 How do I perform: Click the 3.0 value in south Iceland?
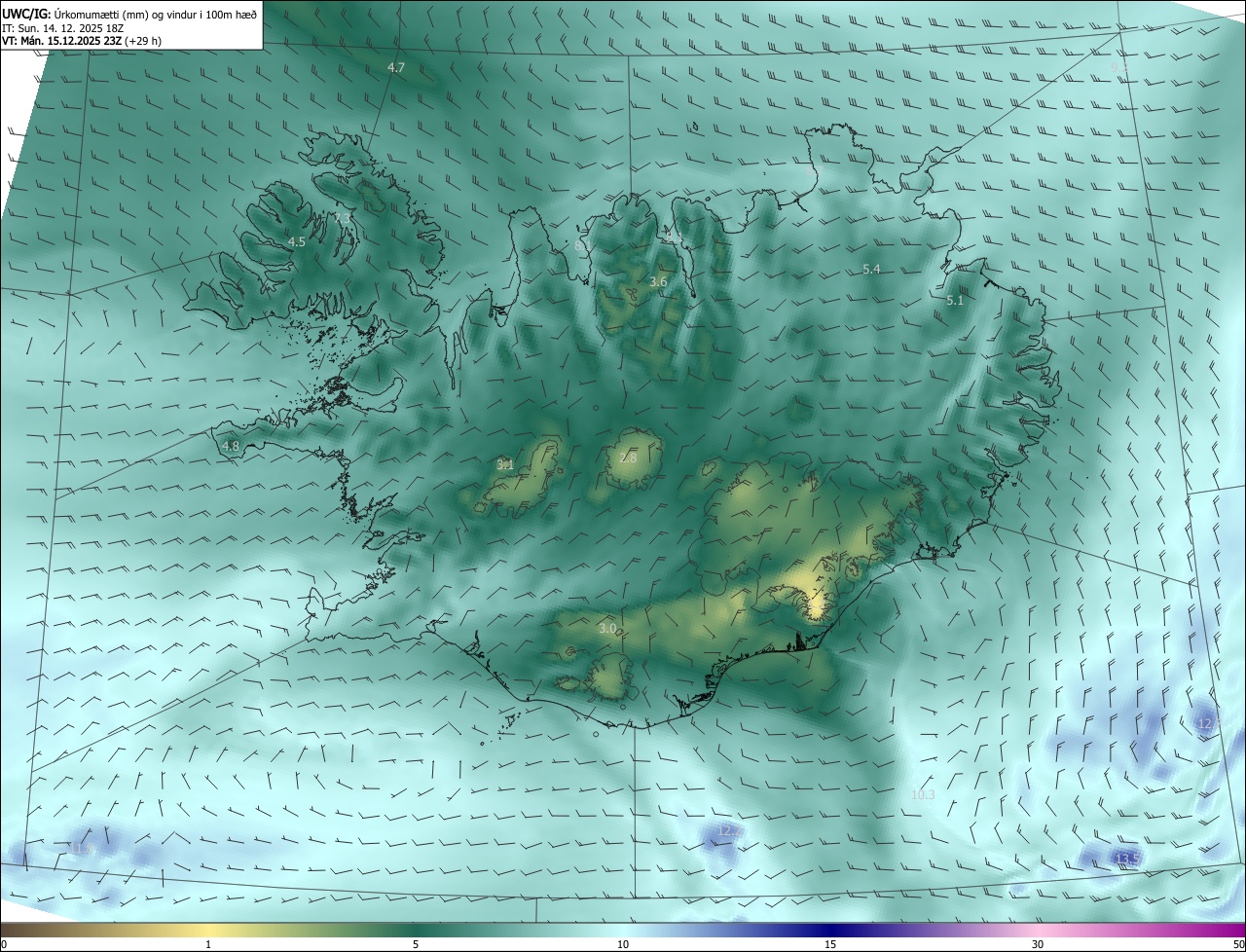click(607, 629)
